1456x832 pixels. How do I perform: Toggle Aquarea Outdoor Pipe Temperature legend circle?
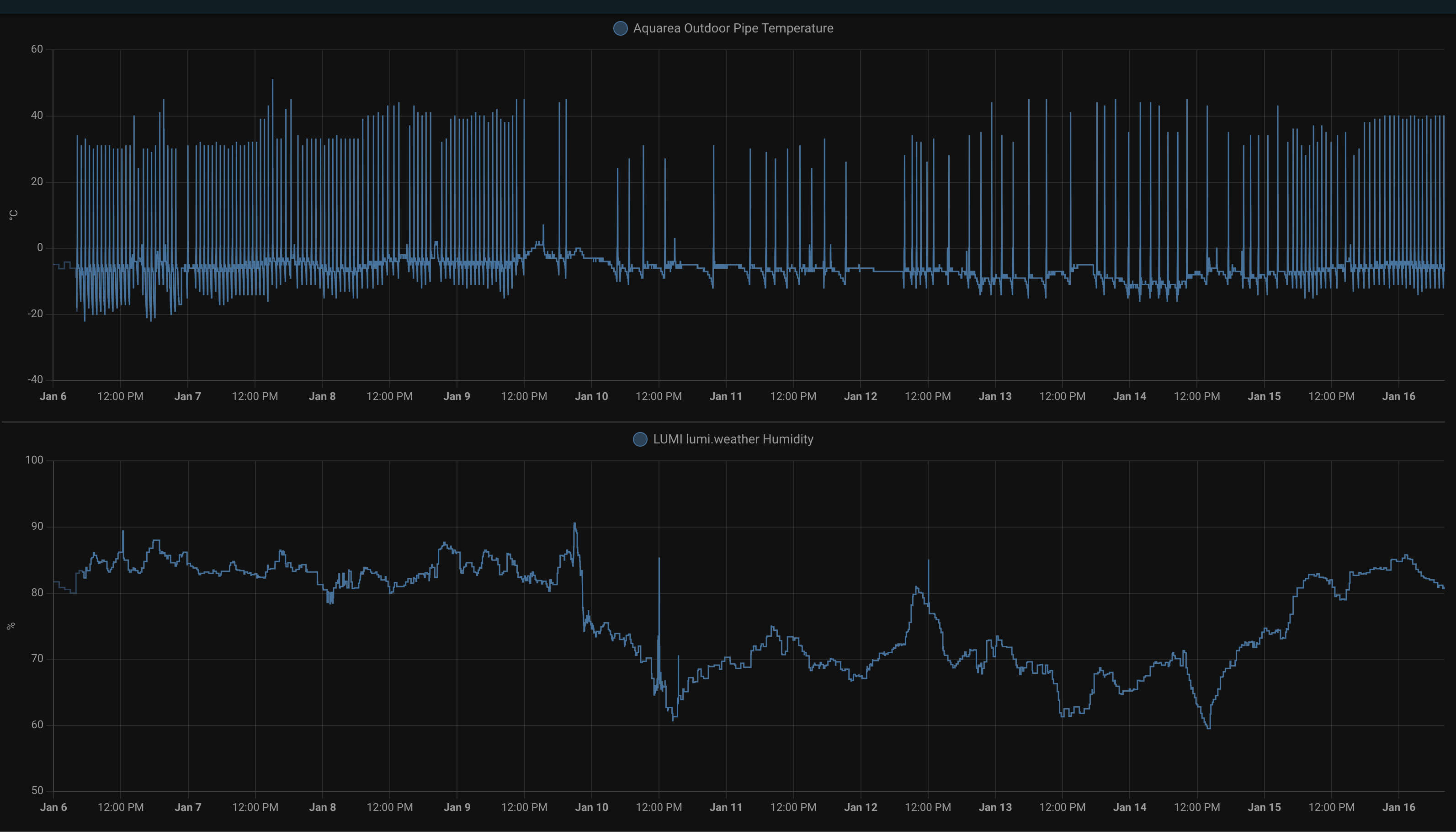pos(620,28)
